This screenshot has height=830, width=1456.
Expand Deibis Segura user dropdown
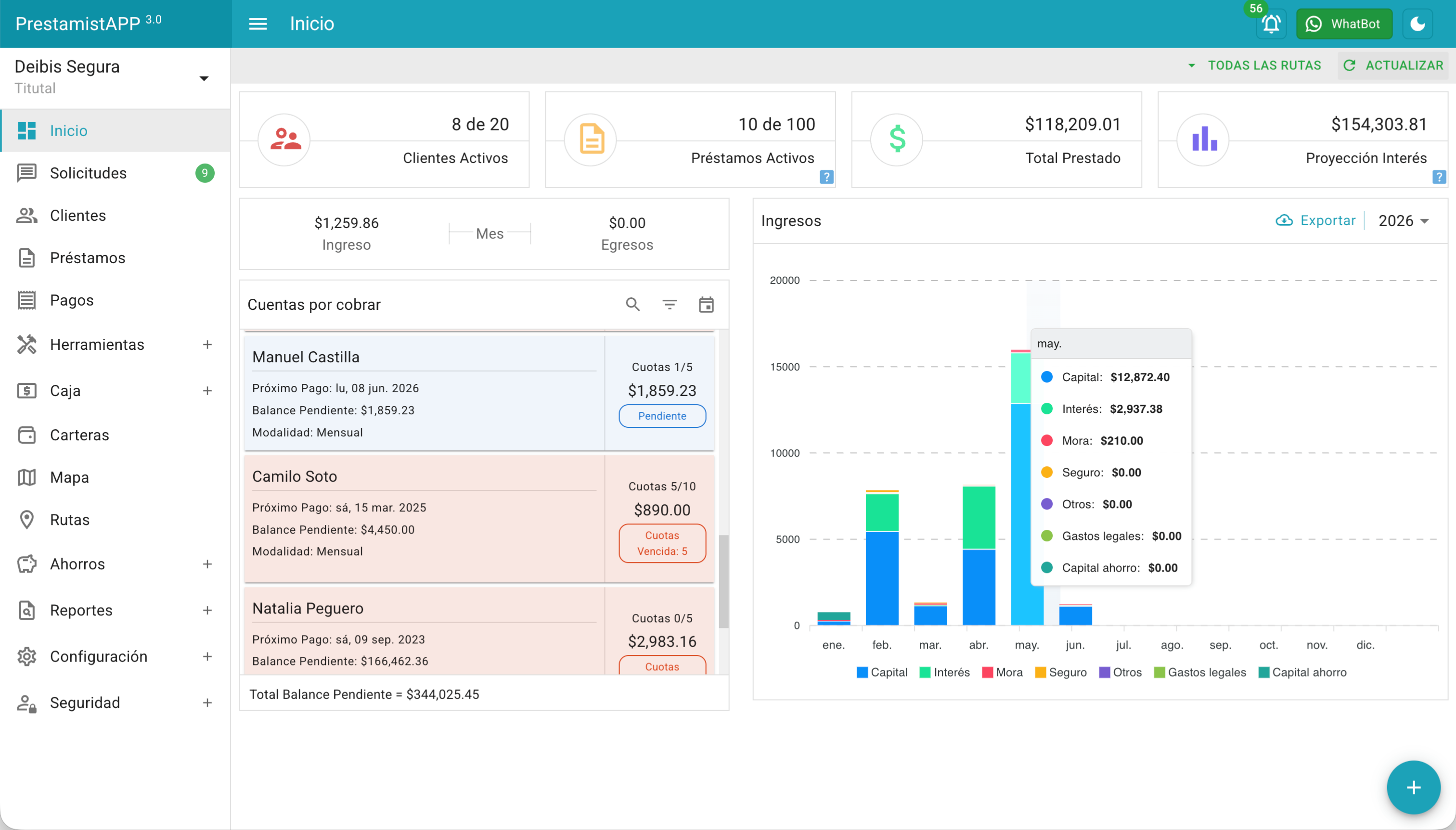point(204,78)
